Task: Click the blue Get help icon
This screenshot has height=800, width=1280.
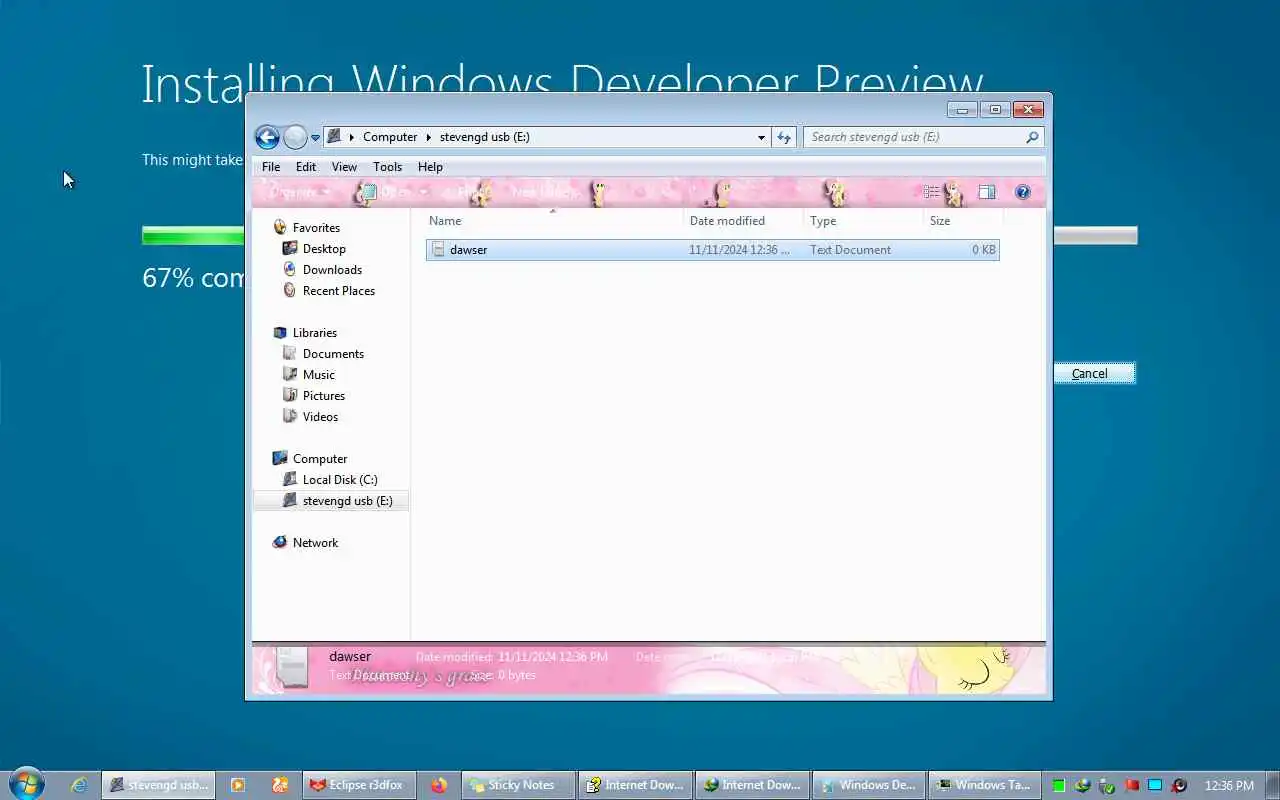Action: 1022,192
